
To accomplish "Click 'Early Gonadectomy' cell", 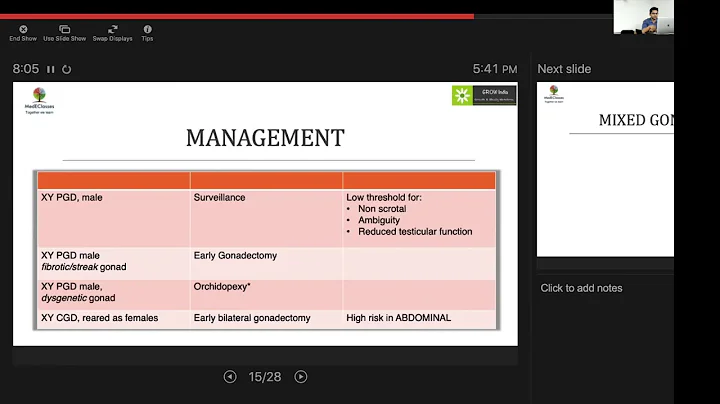I will 266,264.
